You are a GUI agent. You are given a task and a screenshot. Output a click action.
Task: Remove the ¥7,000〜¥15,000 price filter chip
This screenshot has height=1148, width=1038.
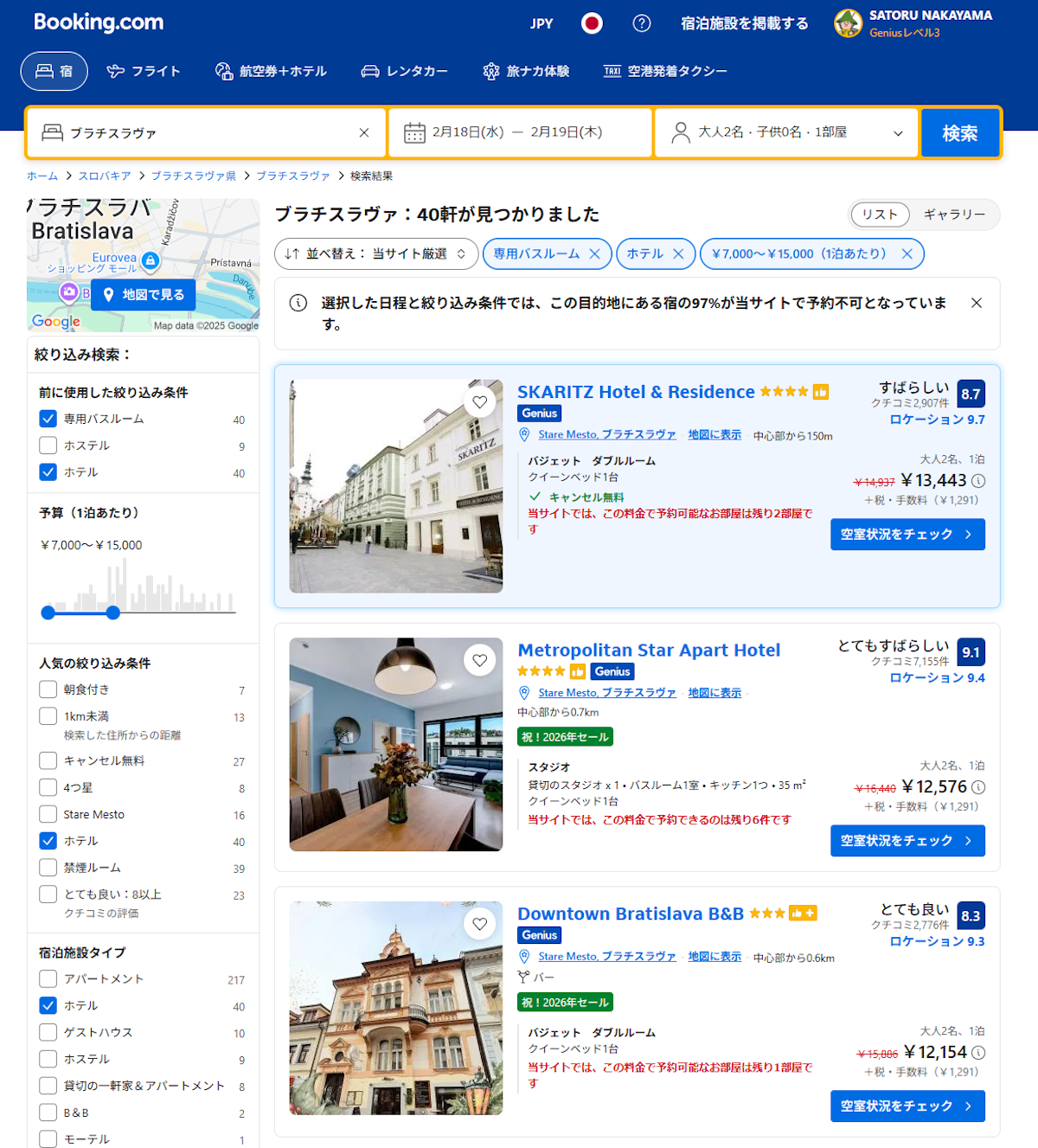[907, 253]
